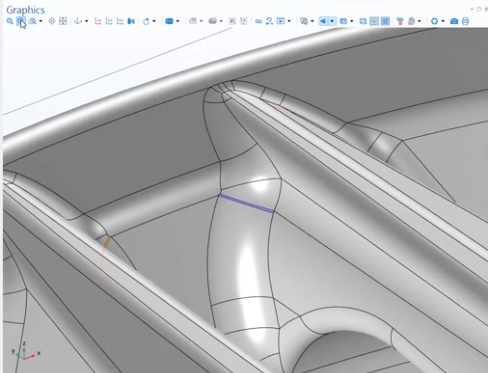Toggle the highlighted box button left of the funnel icon
Image resolution: width=488 pixels, height=373 pixels.
point(385,21)
